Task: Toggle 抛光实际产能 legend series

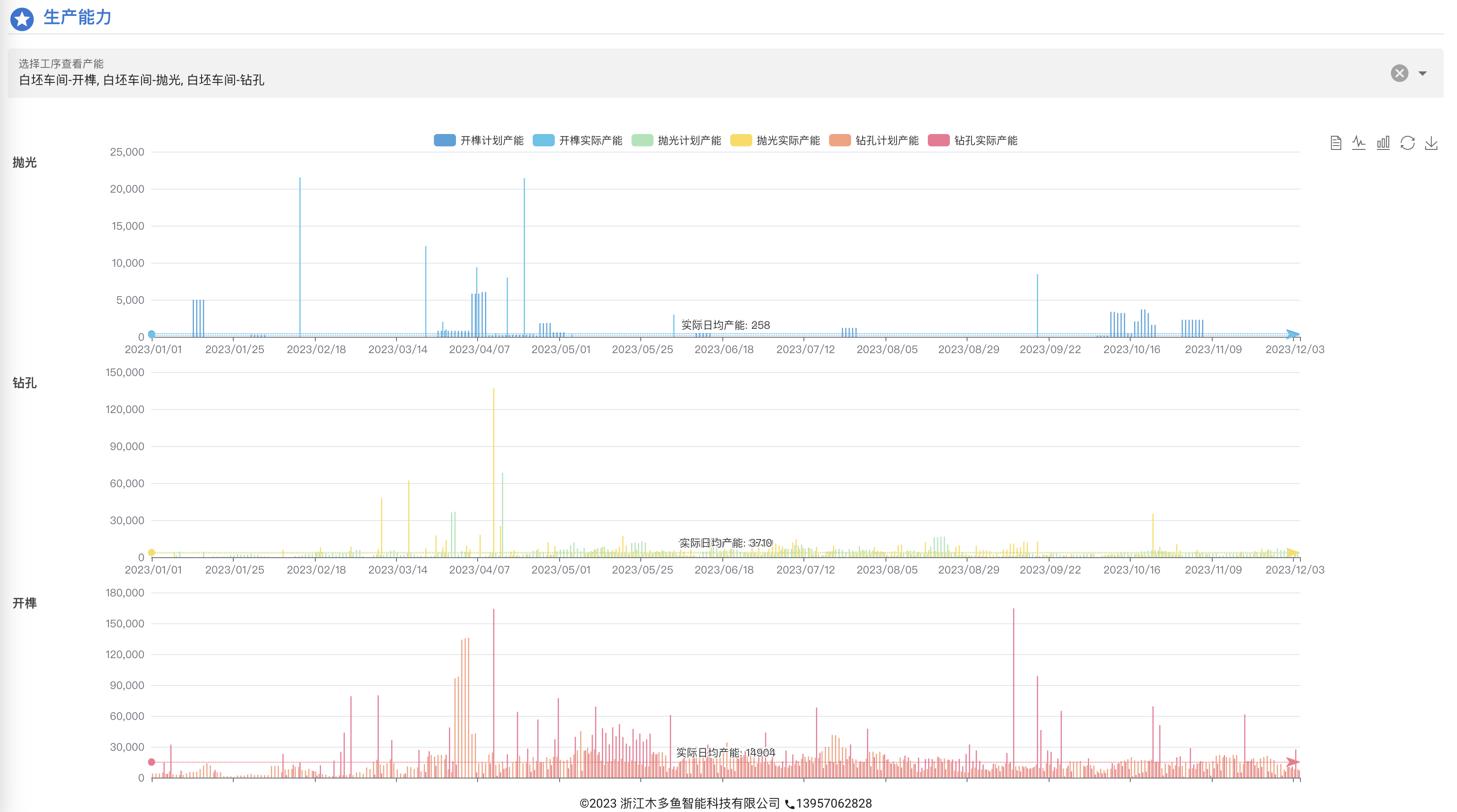Action: click(775, 140)
